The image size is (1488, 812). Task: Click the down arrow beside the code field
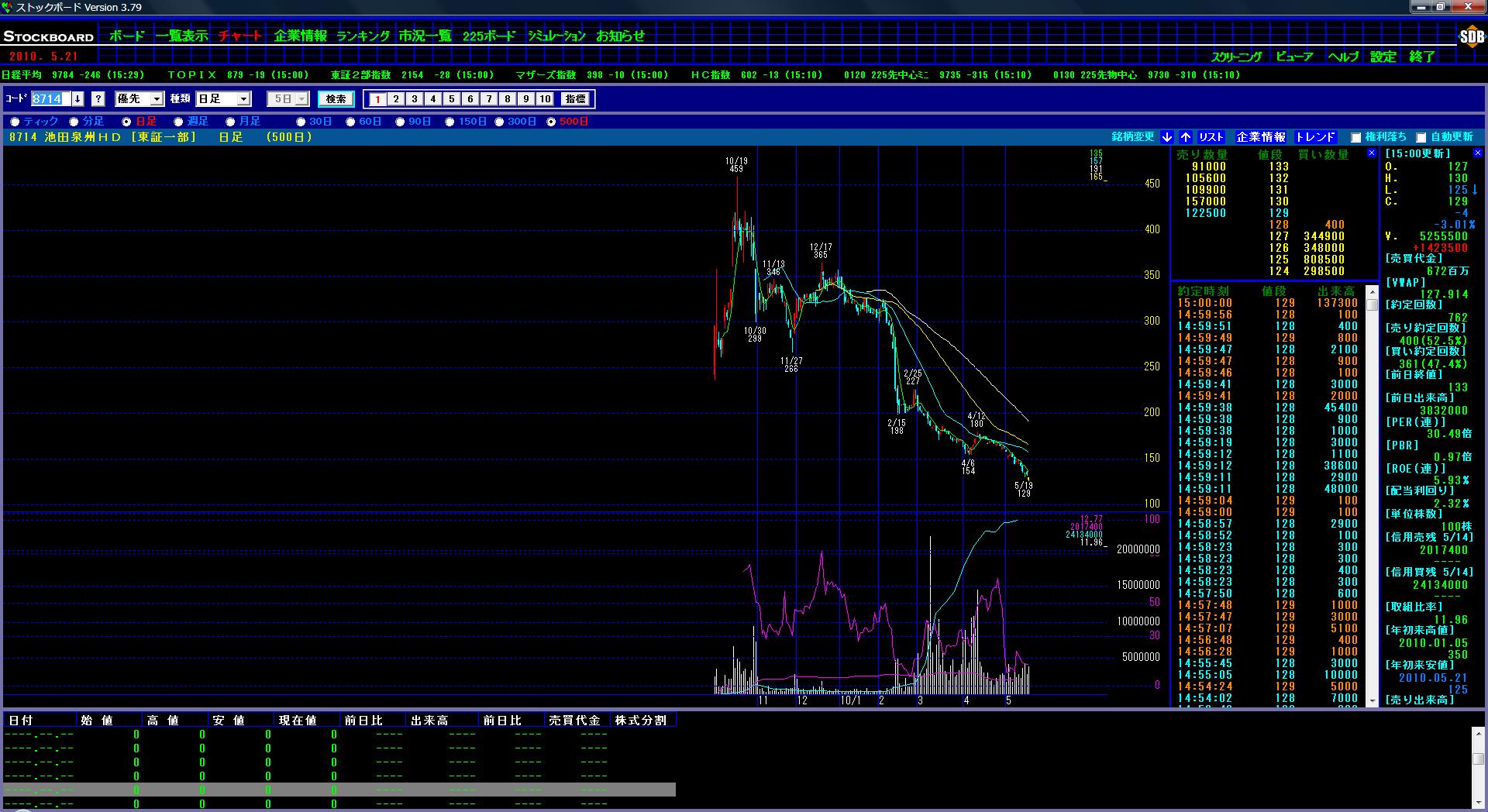click(x=77, y=99)
